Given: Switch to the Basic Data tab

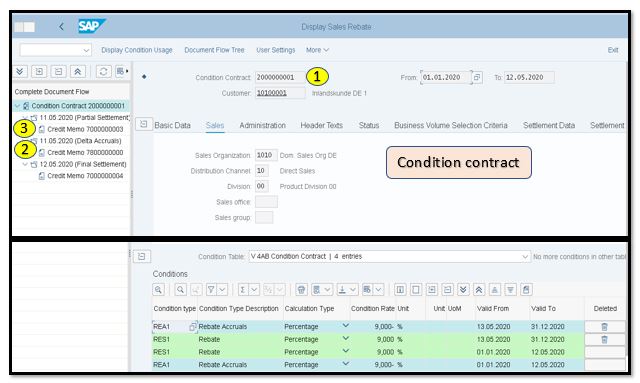Looking at the screenshot, I should click(172, 125).
